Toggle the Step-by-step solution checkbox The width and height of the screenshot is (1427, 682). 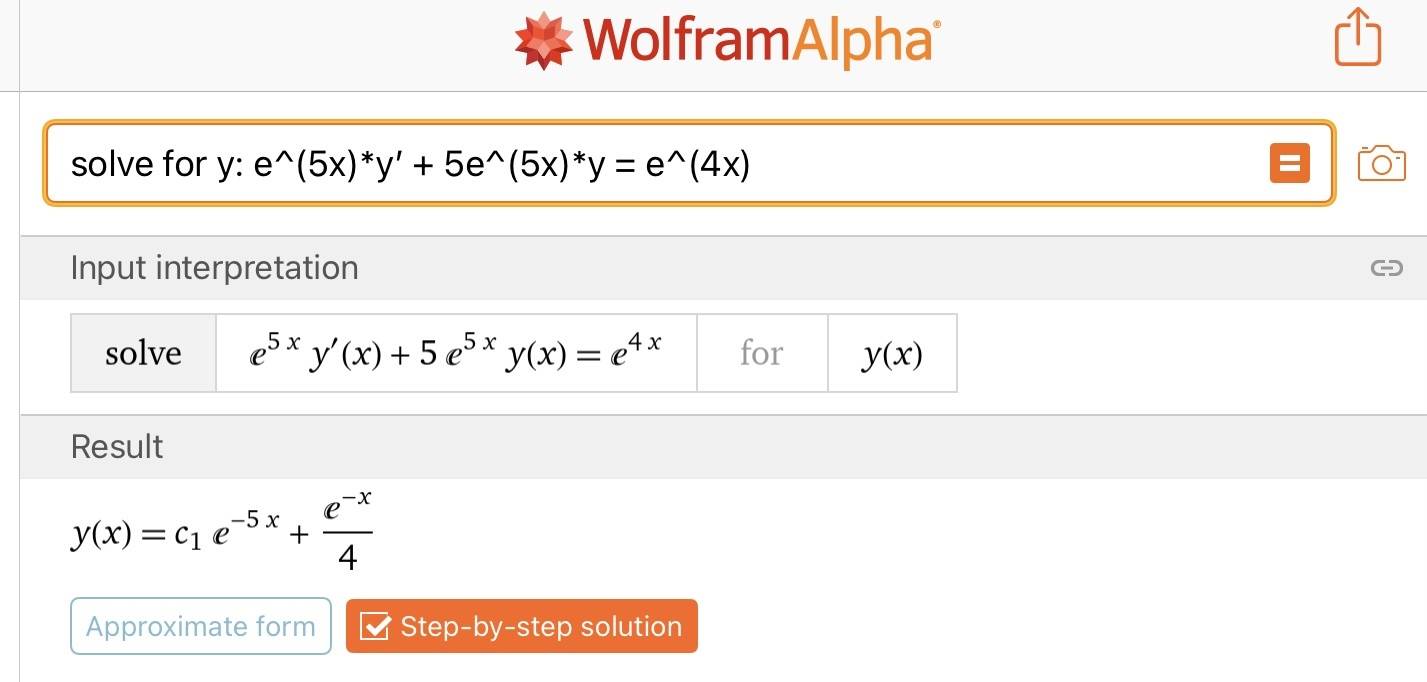click(x=374, y=627)
